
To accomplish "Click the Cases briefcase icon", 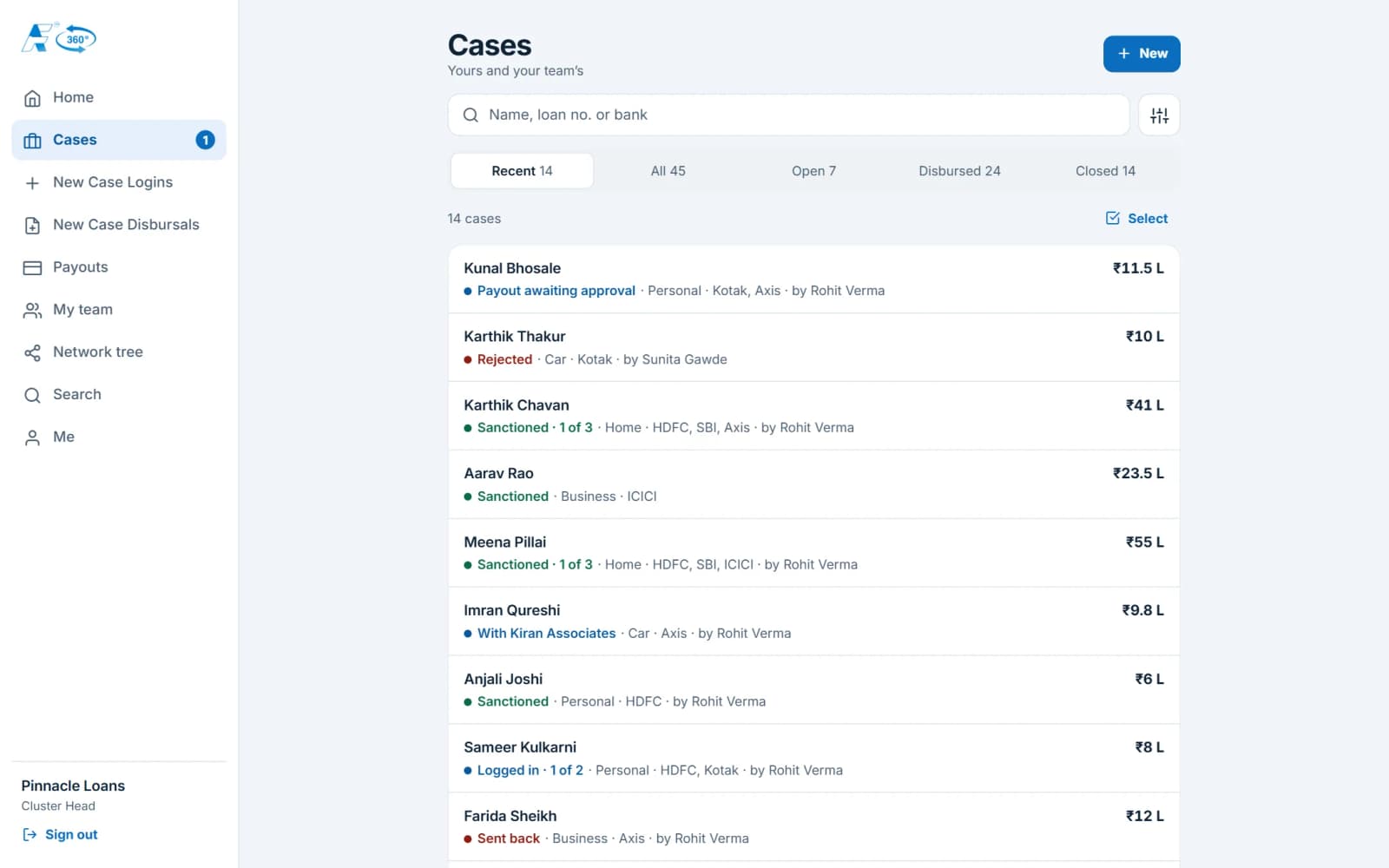I will [x=32, y=141].
